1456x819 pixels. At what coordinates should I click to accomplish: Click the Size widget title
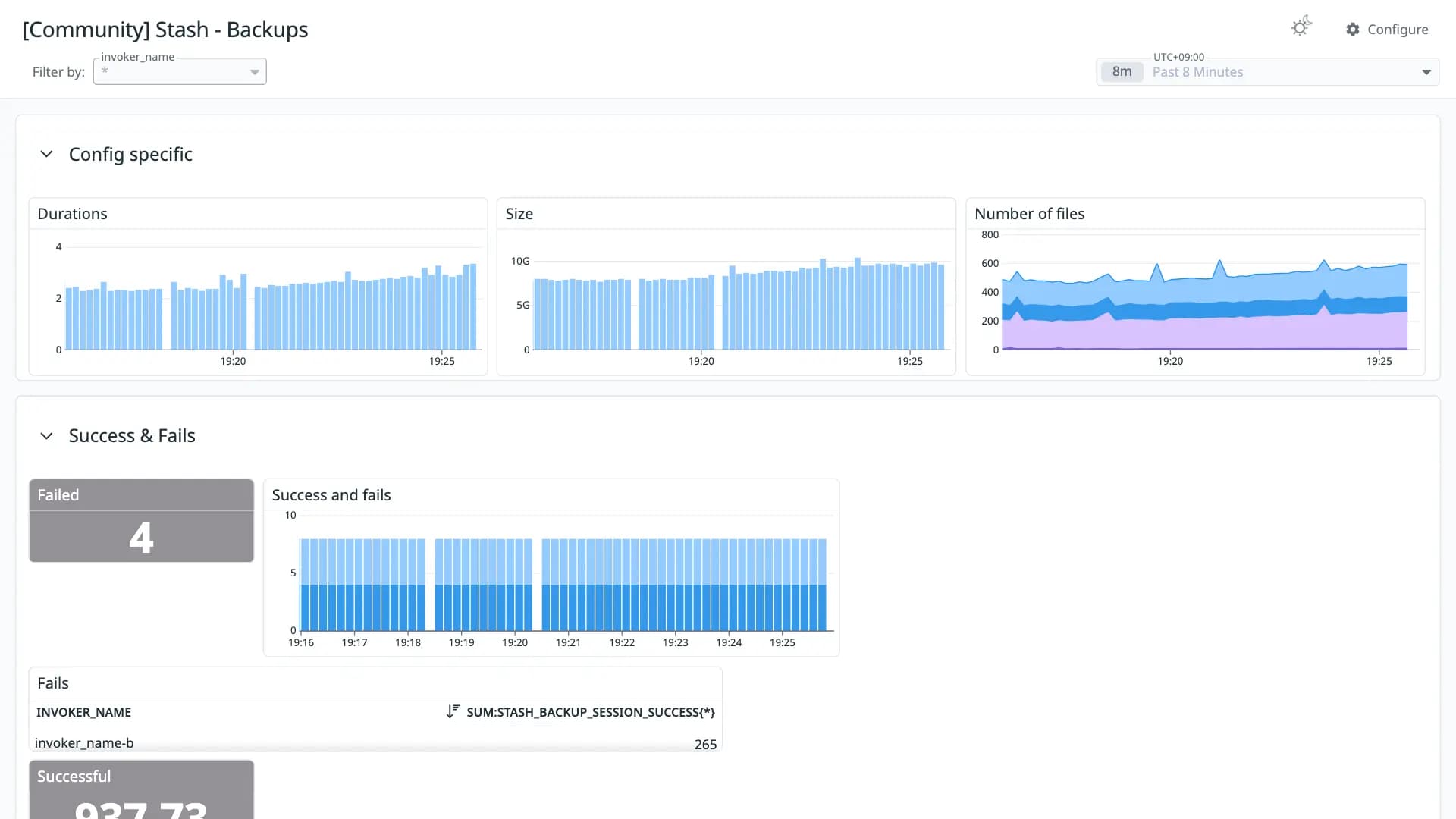519,214
